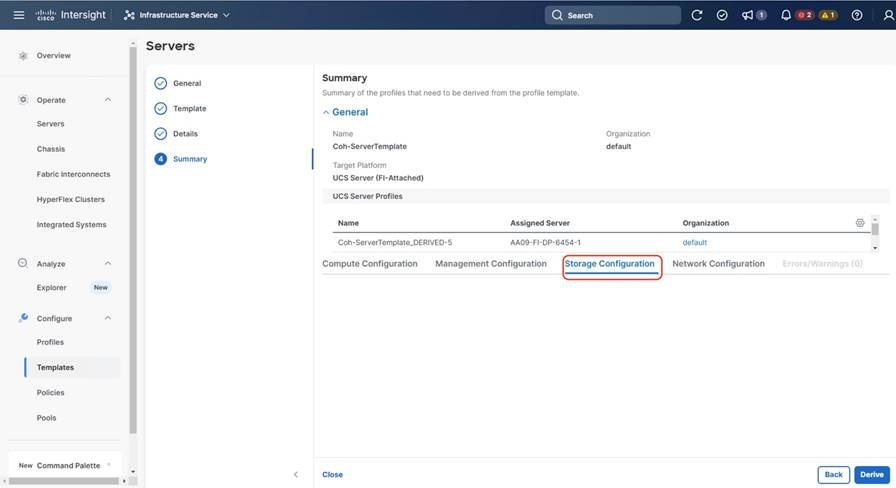The height and width of the screenshot is (488, 896).
Task: Go to General wizard step
Action: [187, 83]
